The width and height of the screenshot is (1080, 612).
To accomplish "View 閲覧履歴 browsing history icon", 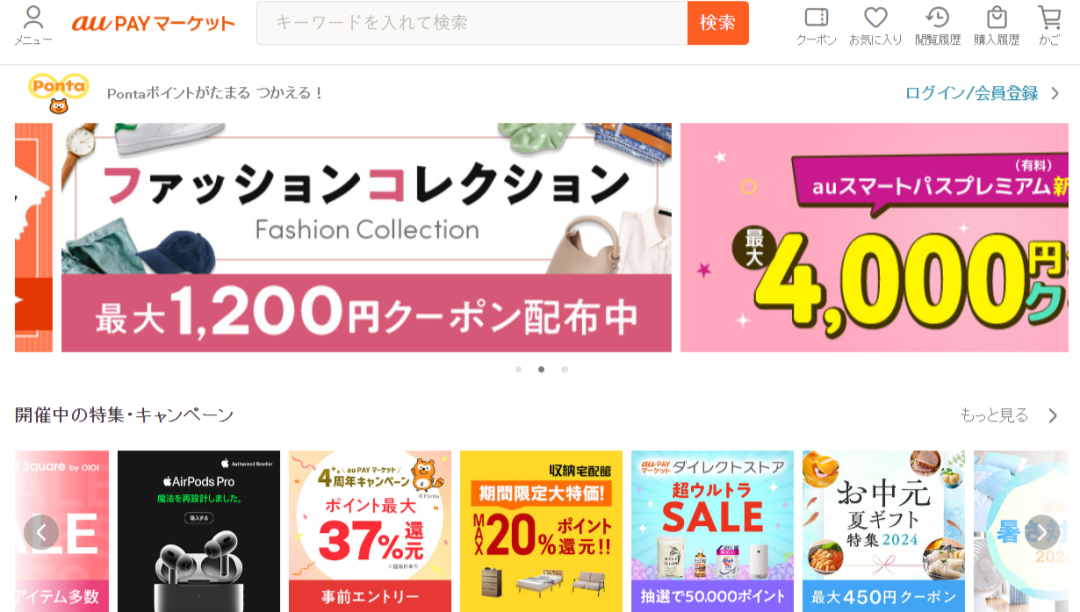I will (x=937, y=25).
